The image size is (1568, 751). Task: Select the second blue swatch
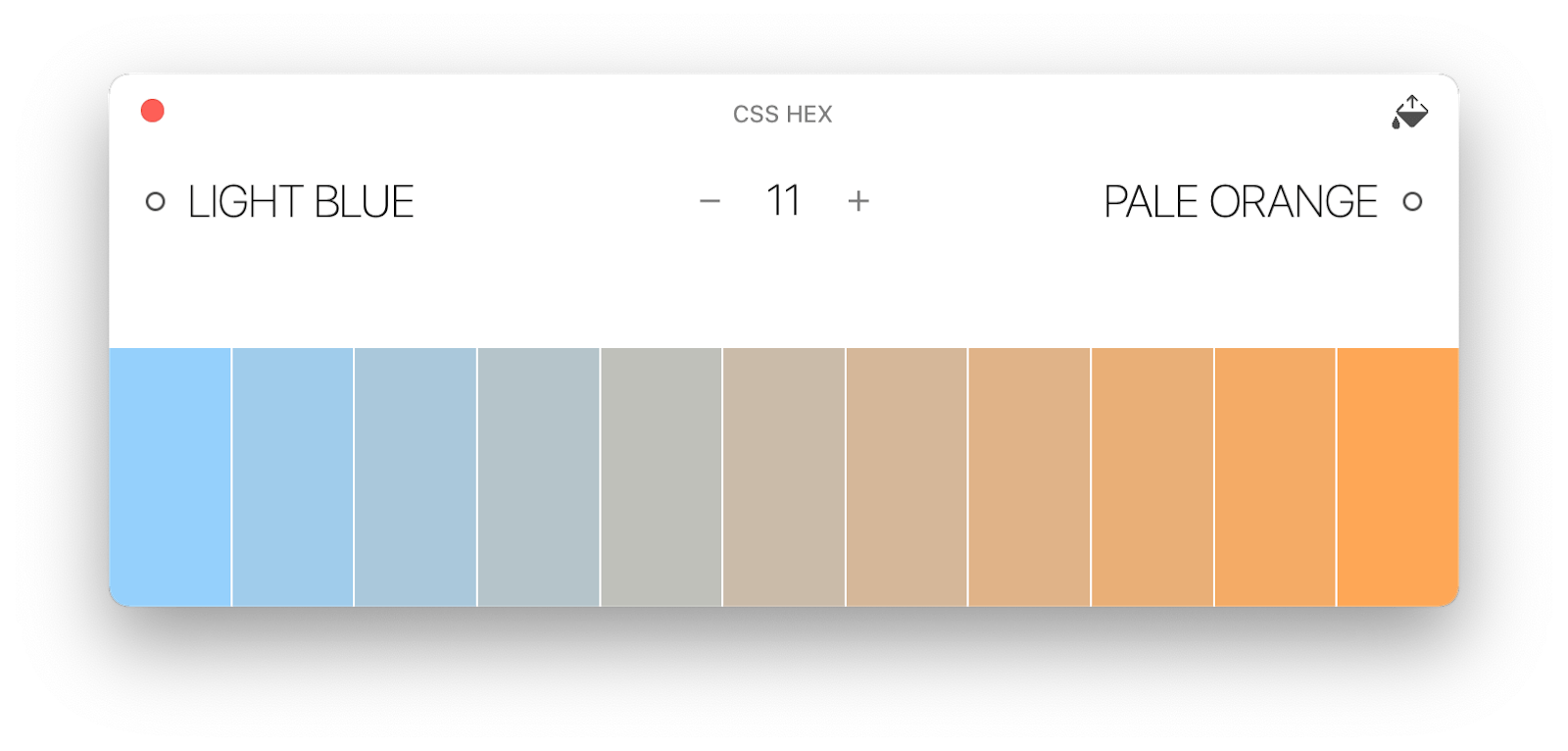292,477
